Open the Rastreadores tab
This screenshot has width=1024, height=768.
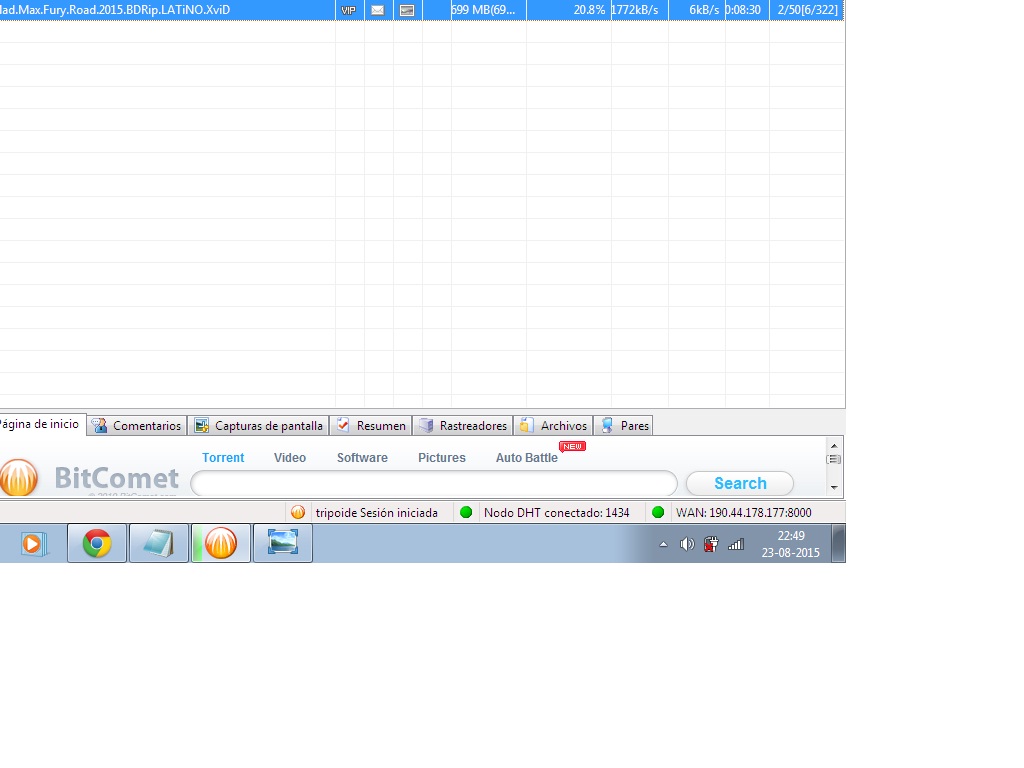pos(463,426)
